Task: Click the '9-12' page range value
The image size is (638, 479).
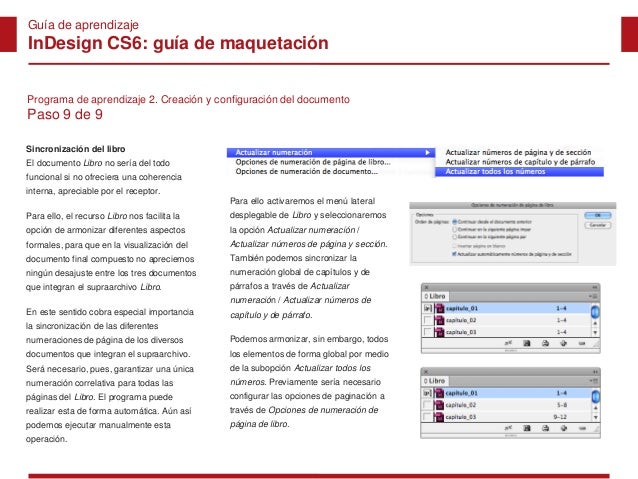Action: point(560,417)
